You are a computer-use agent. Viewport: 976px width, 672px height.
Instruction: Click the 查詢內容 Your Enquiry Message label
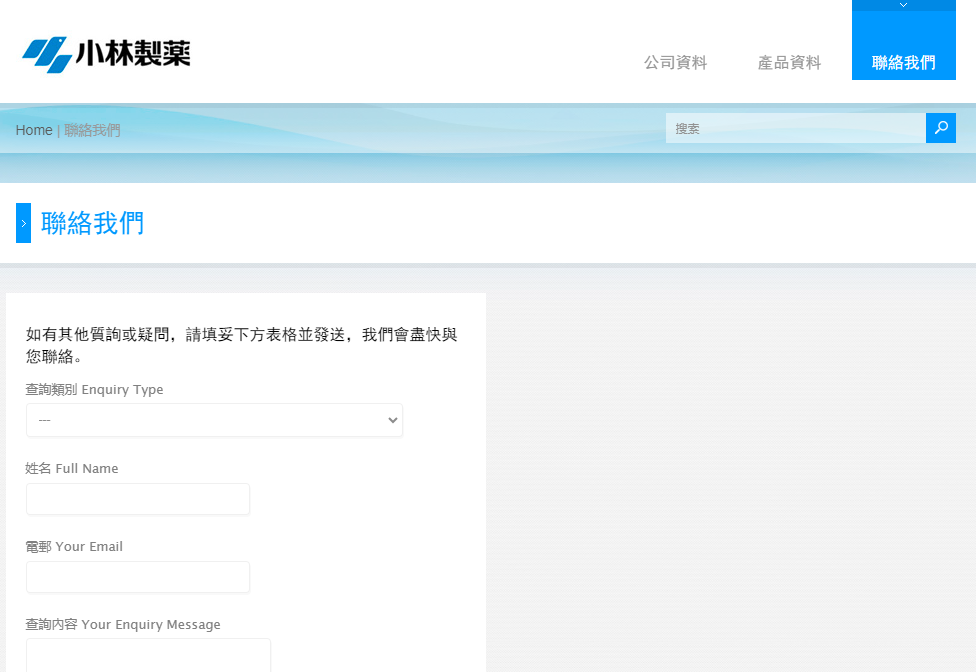click(x=123, y=624)
